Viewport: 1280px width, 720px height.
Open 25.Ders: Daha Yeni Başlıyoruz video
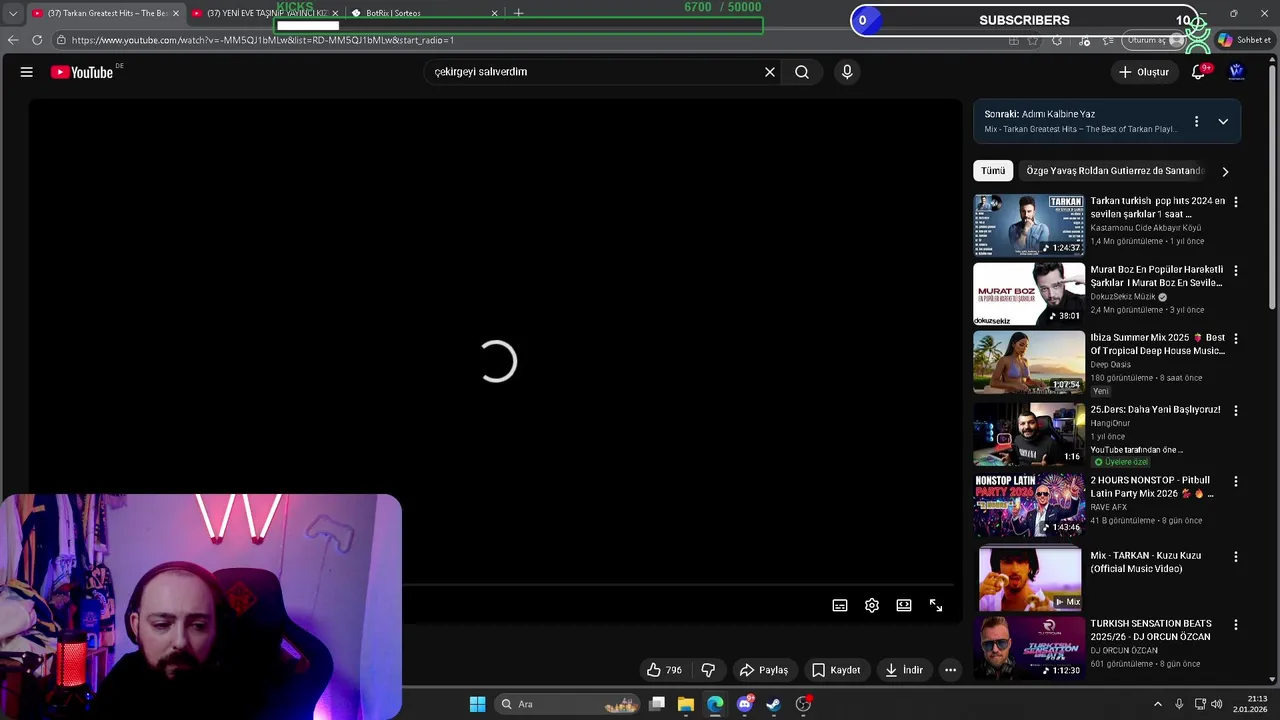(x=1155, y=409)
